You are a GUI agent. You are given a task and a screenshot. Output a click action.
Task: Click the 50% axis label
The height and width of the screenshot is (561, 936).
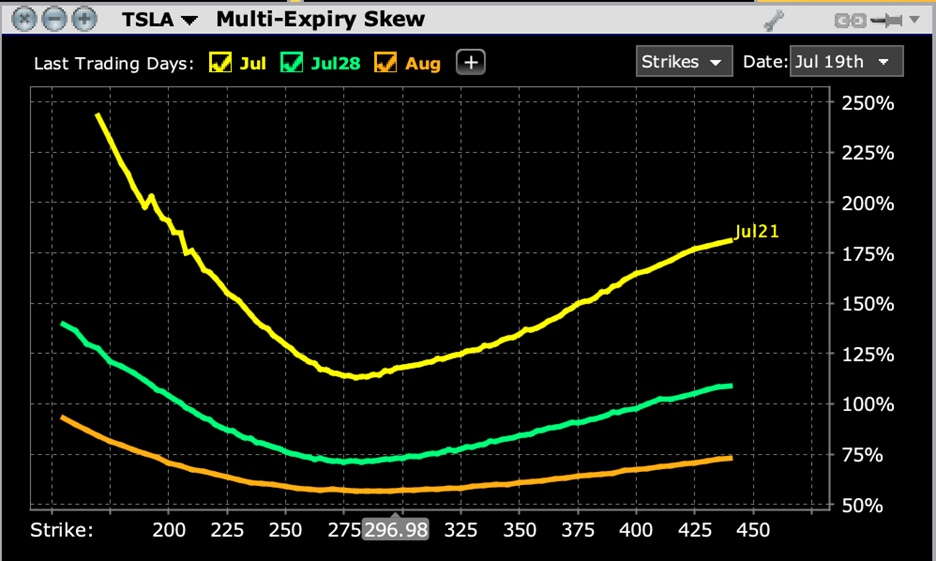(x=862, y=505)
